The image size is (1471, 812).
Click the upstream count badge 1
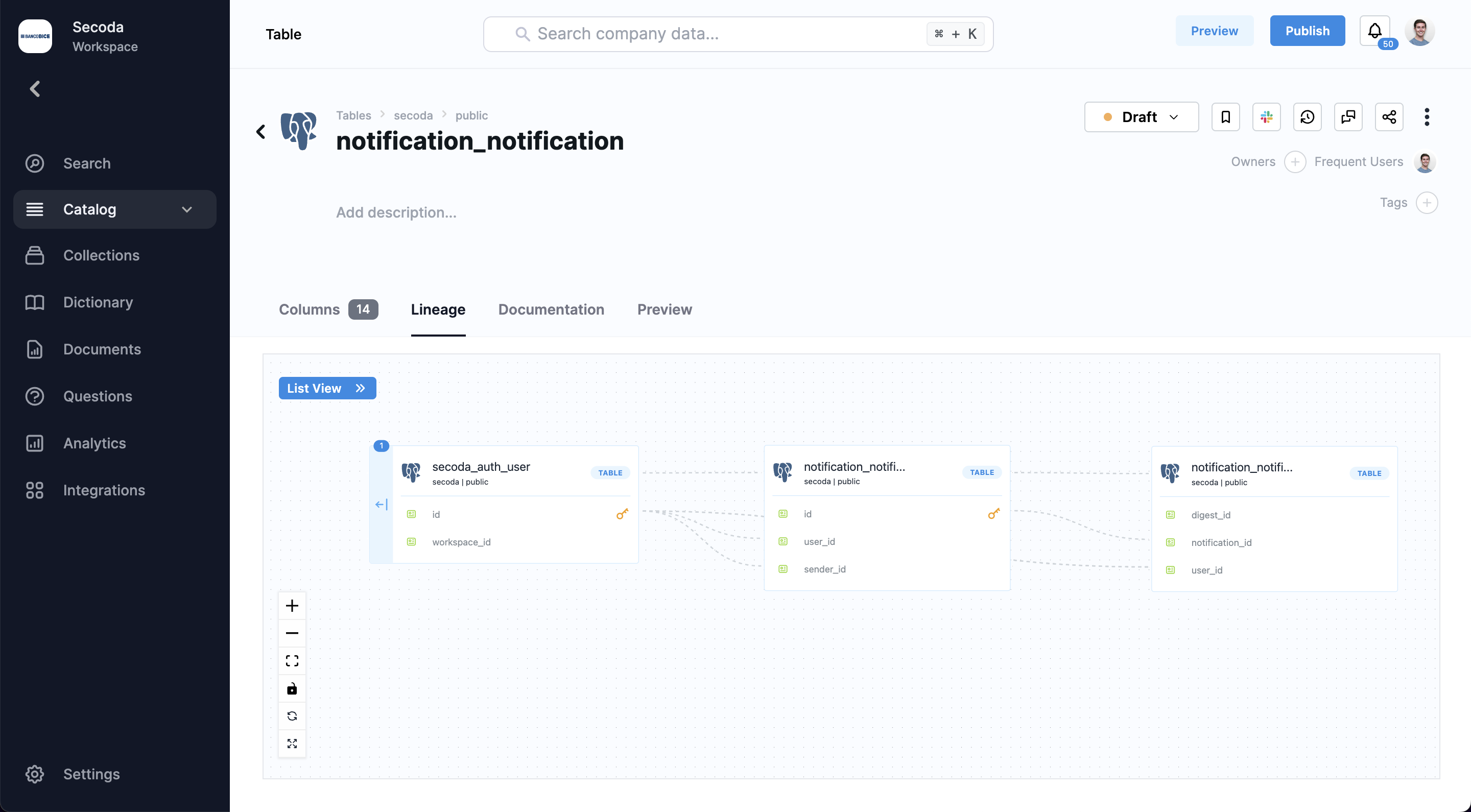click(381, 445)
